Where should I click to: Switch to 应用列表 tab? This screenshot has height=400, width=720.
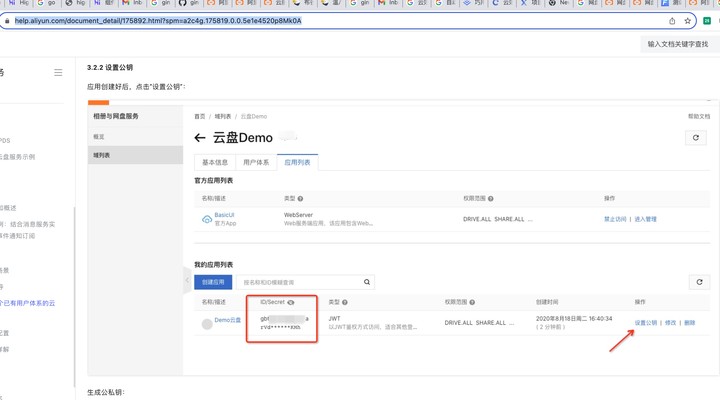click(298, 162)
